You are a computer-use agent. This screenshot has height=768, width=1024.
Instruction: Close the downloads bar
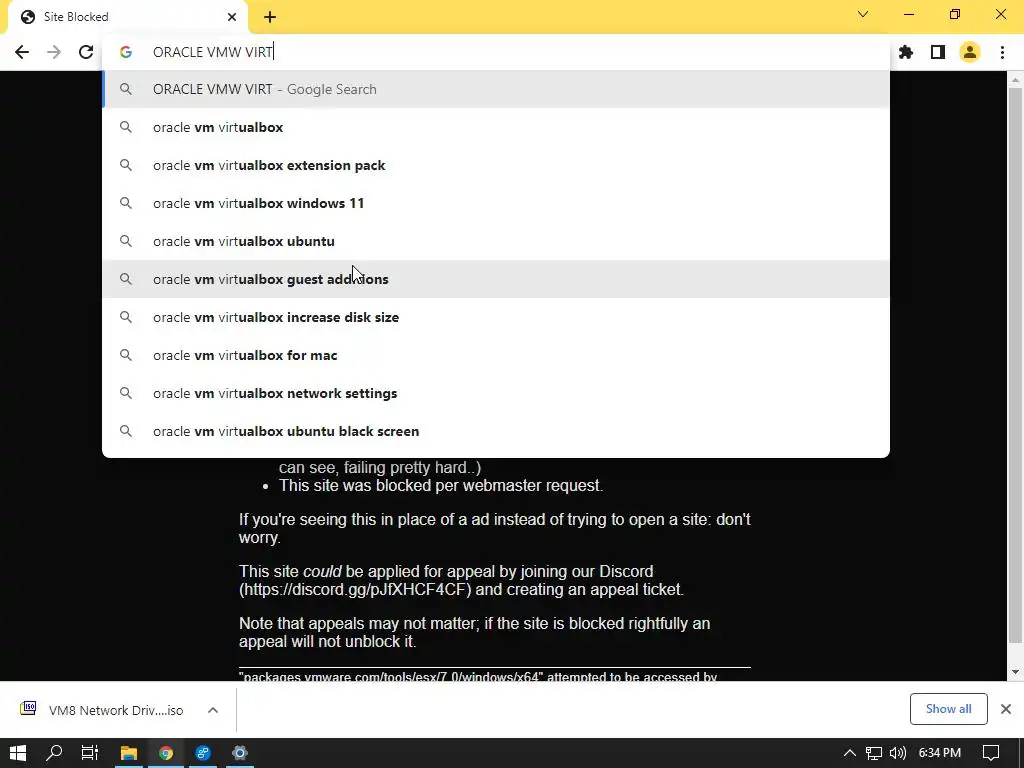[x=1006, y=709]
